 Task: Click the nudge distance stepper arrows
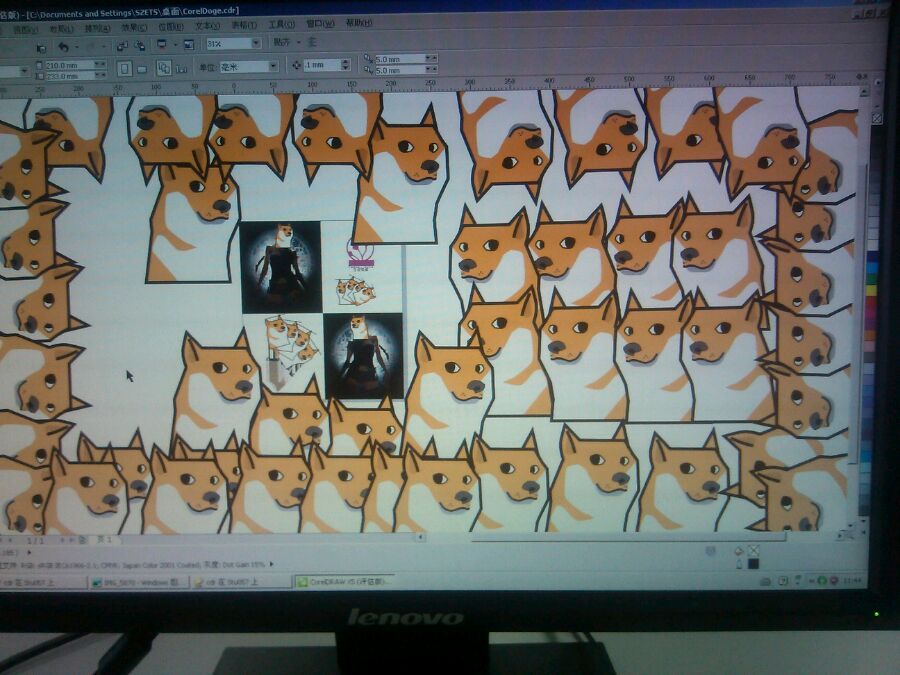345,65
